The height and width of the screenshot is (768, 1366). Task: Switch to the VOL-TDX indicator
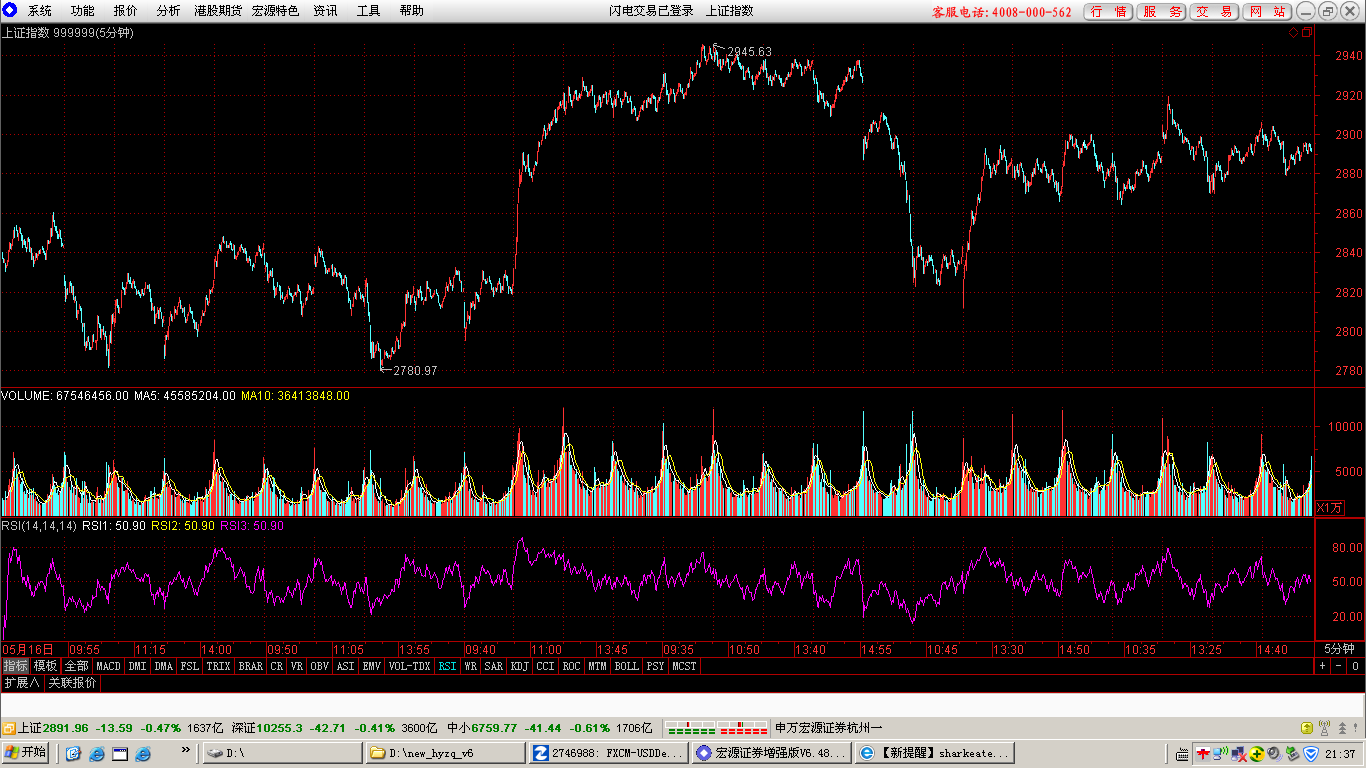(409, 666)
